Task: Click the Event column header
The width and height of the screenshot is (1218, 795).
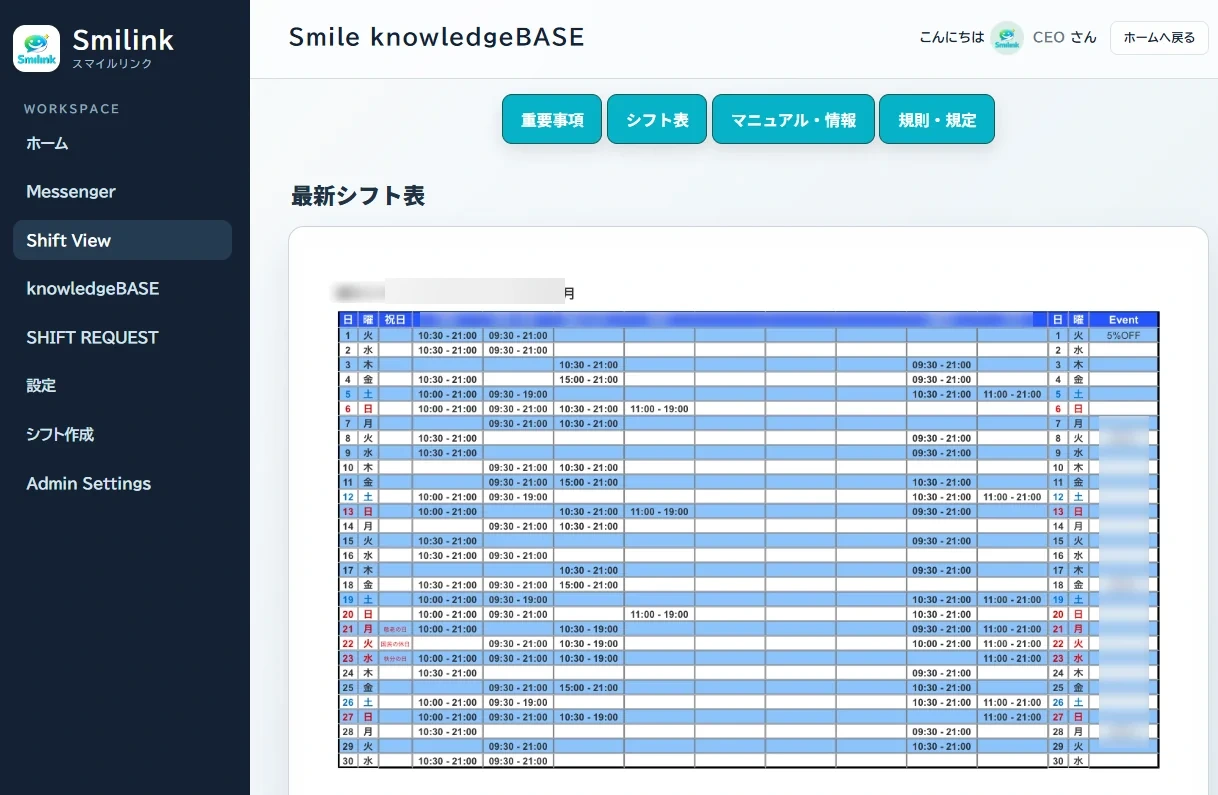Action: (1123, 320)
